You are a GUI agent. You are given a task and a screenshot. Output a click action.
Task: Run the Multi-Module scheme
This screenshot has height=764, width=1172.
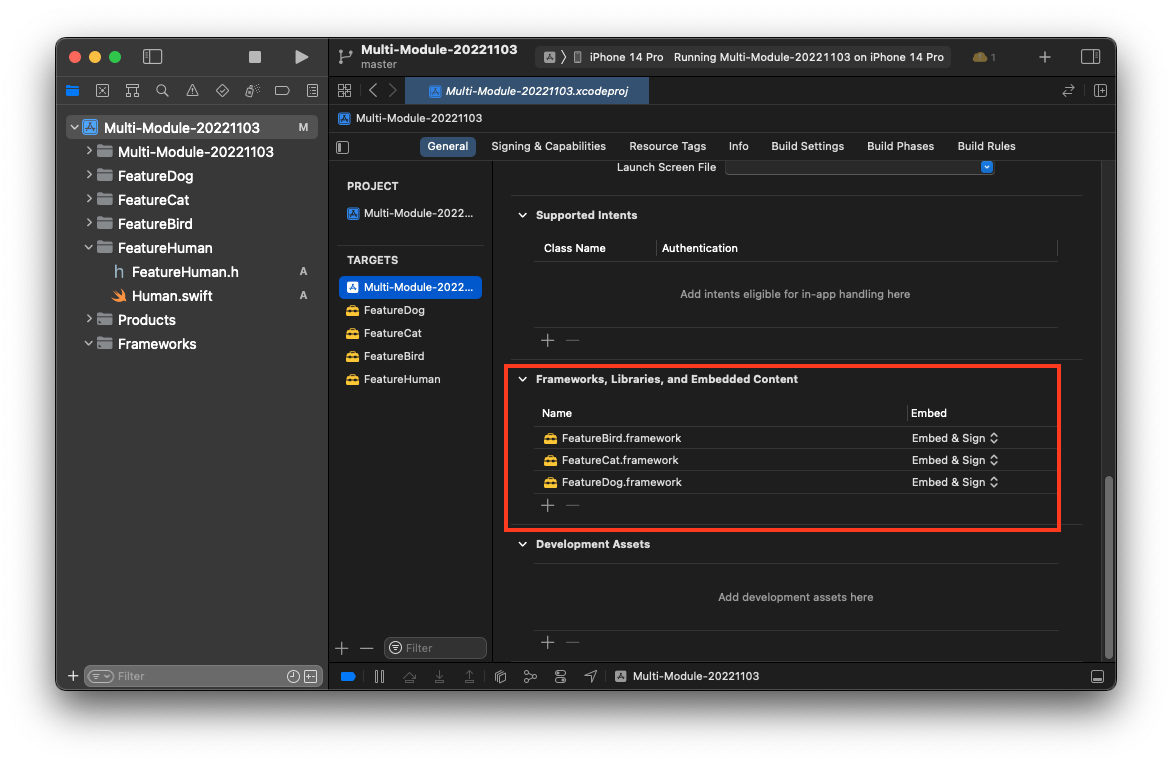[301, 57]
